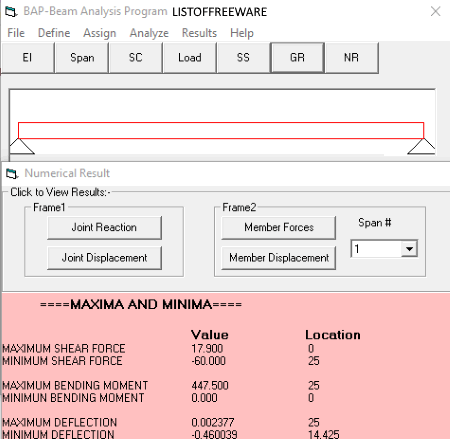Open the Span toolbar button
The width and height of the screenshot is (450, 439).
click(82, 58)
